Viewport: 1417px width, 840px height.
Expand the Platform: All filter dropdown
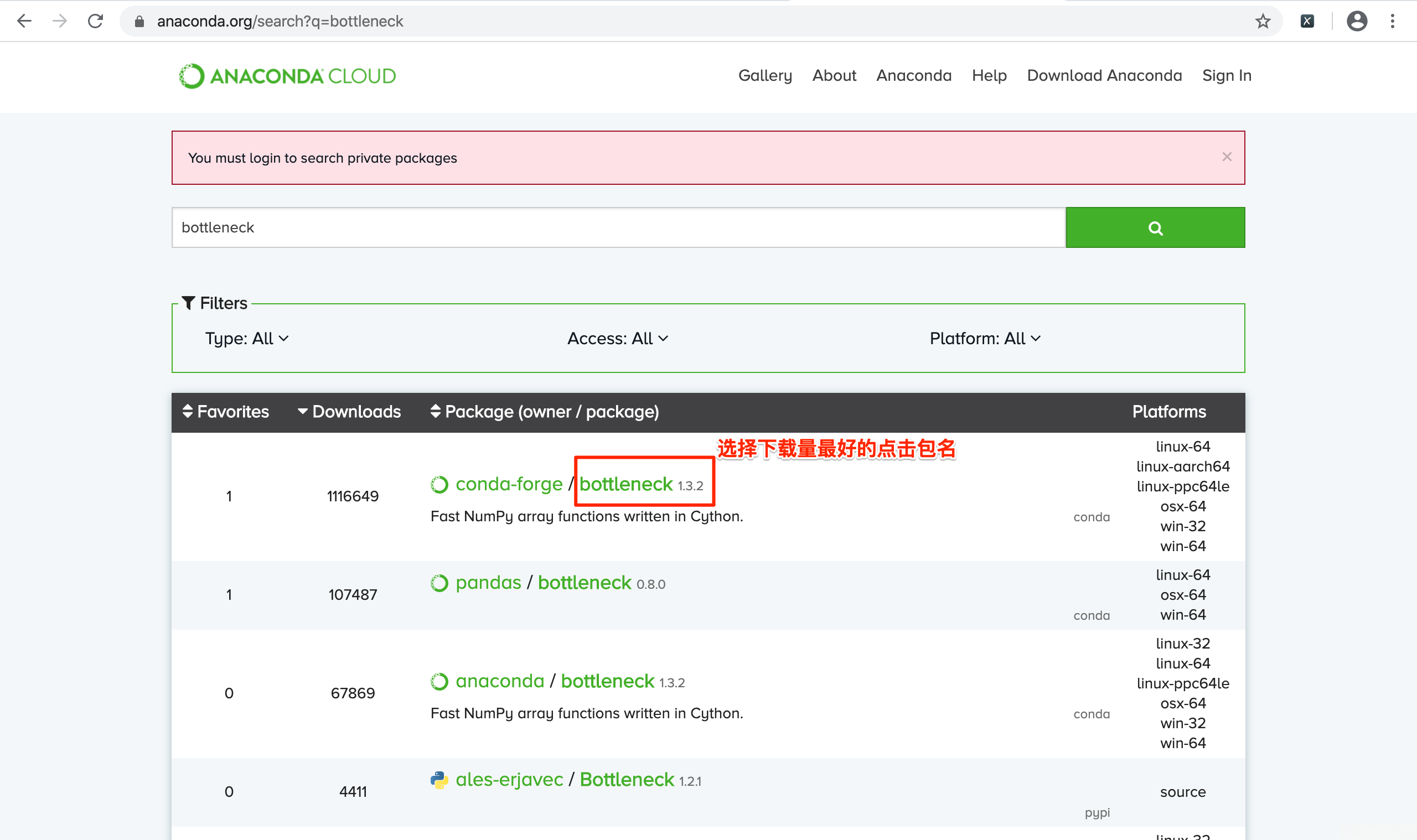[x=985, y=339]
